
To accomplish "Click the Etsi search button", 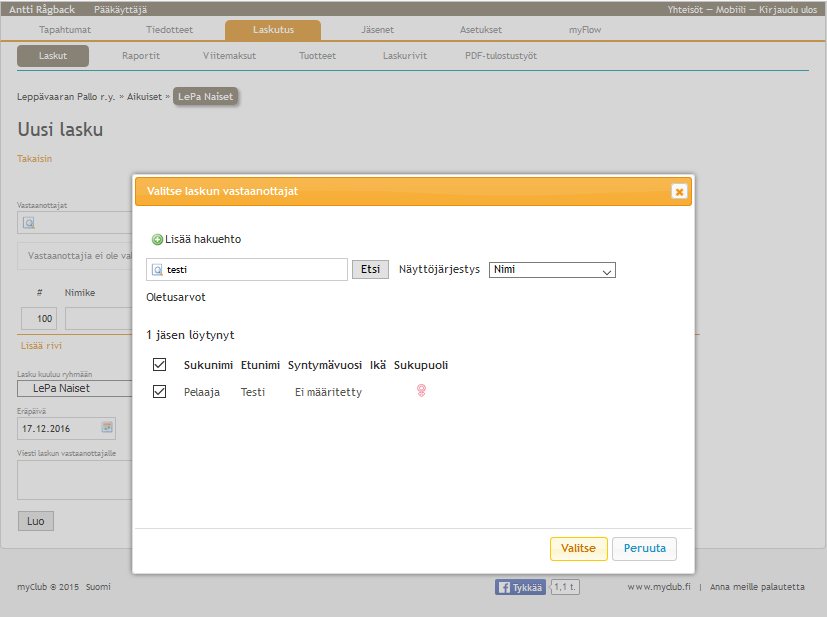I will pos(370,269).
